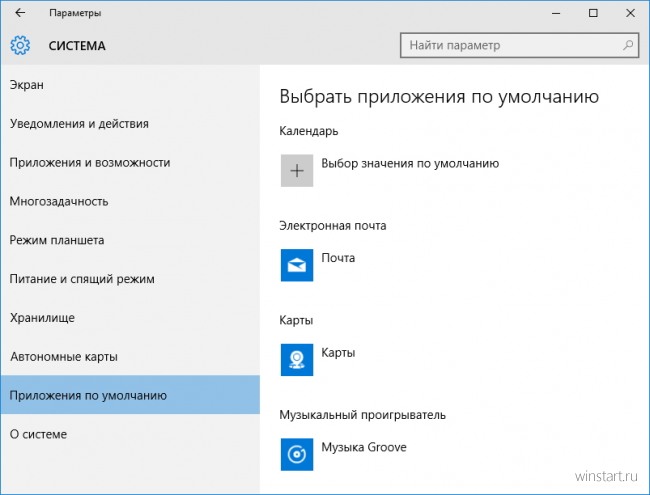
Task: Select Питание и спящий режим
Action: click(x=82, y=279)
